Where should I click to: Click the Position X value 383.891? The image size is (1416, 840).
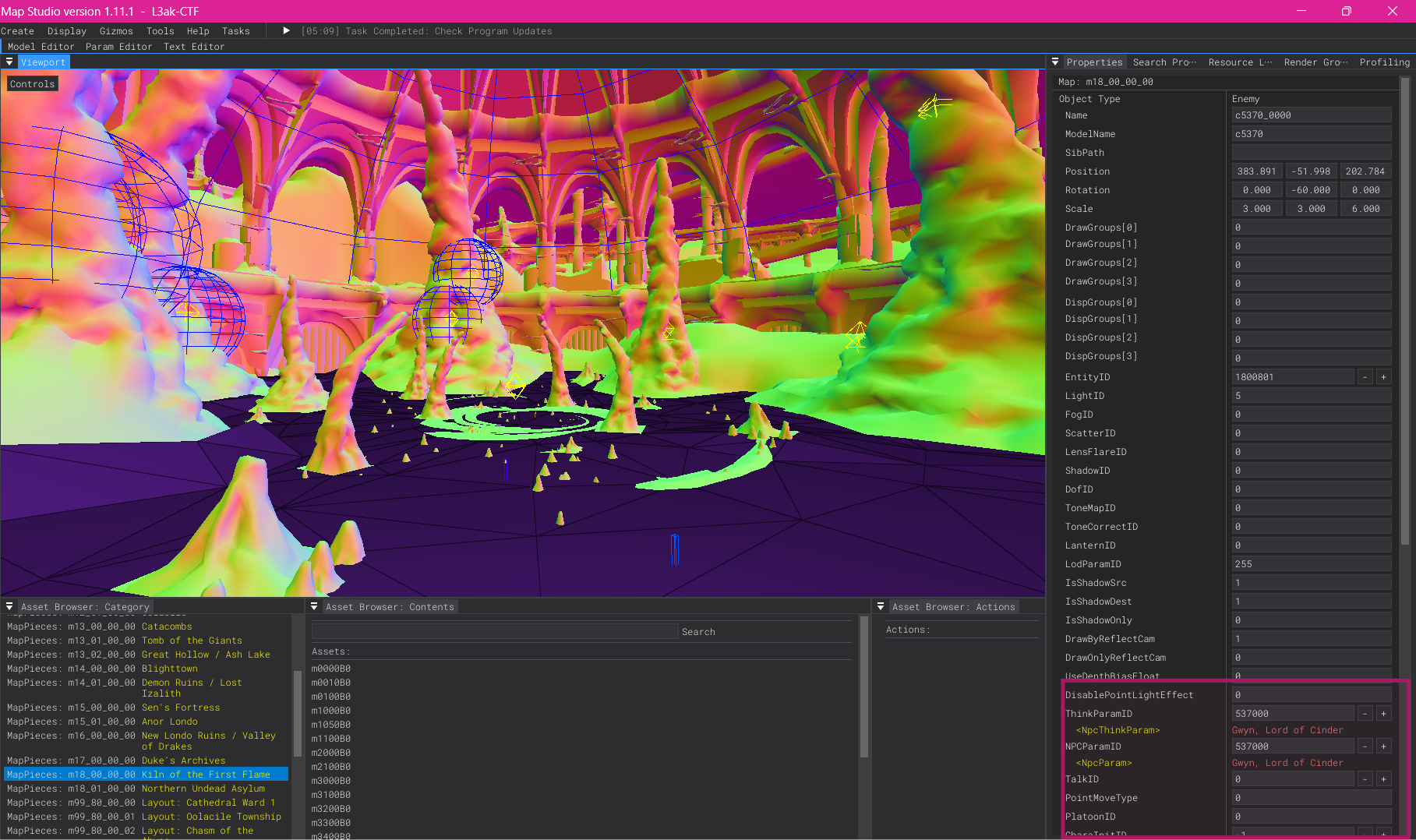click(1256, 171)
